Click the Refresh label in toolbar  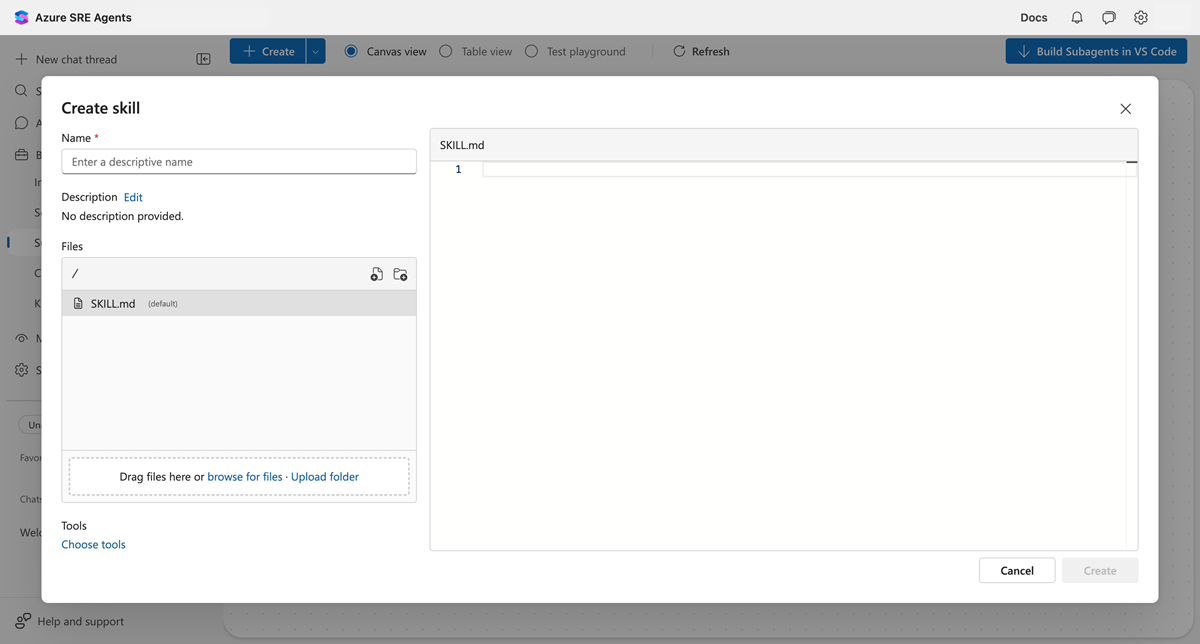(x=710, y=51)
